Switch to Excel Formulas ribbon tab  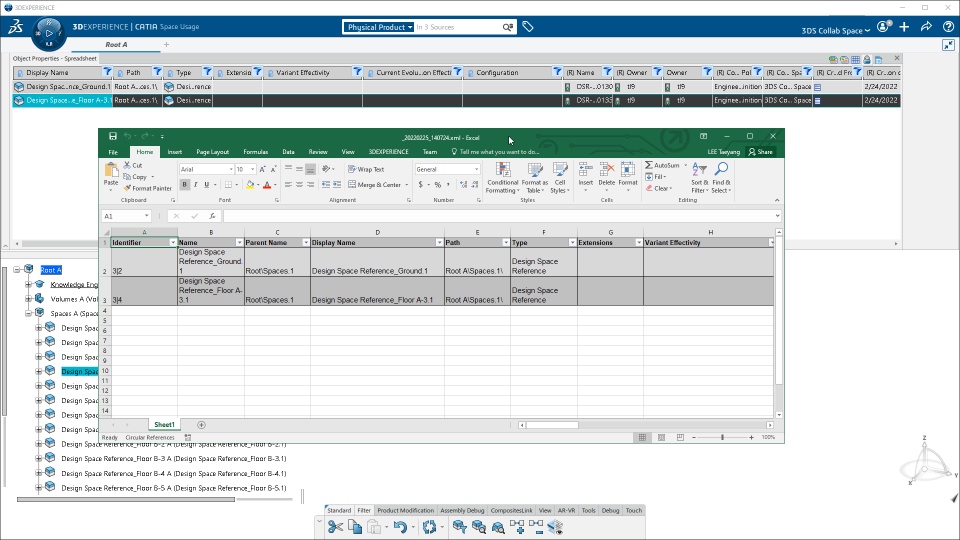(x=255, y=152)
